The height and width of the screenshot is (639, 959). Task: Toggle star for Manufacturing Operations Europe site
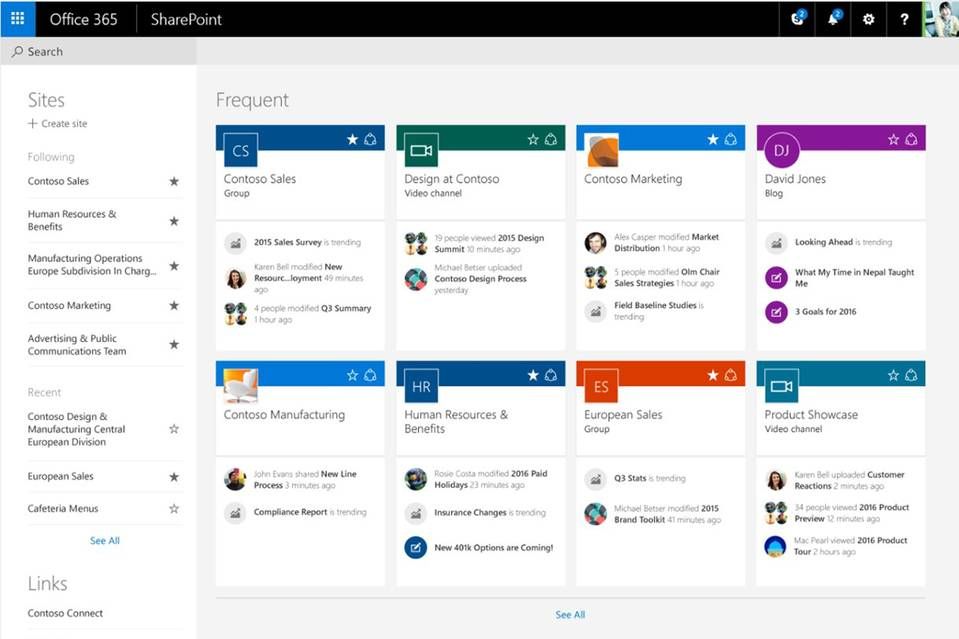[x=174, y=265]
